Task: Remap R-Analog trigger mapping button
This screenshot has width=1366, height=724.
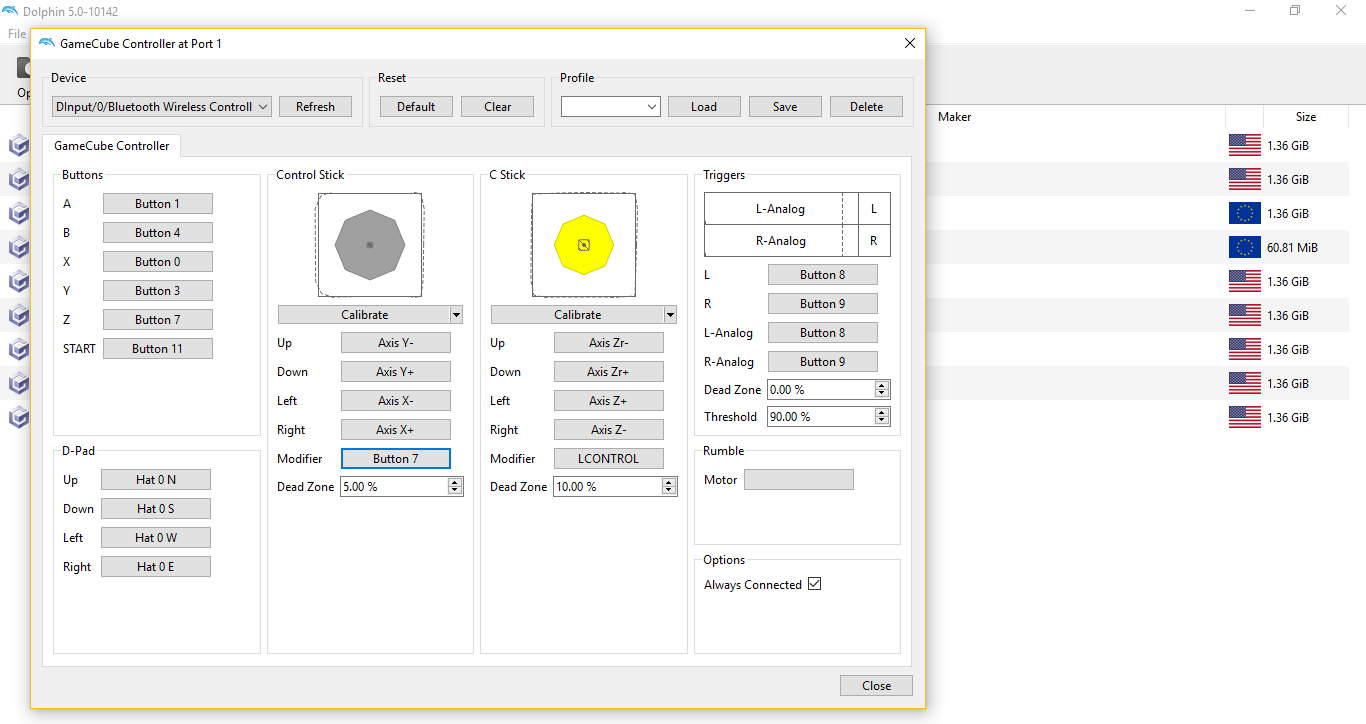Action: [823, 361]
